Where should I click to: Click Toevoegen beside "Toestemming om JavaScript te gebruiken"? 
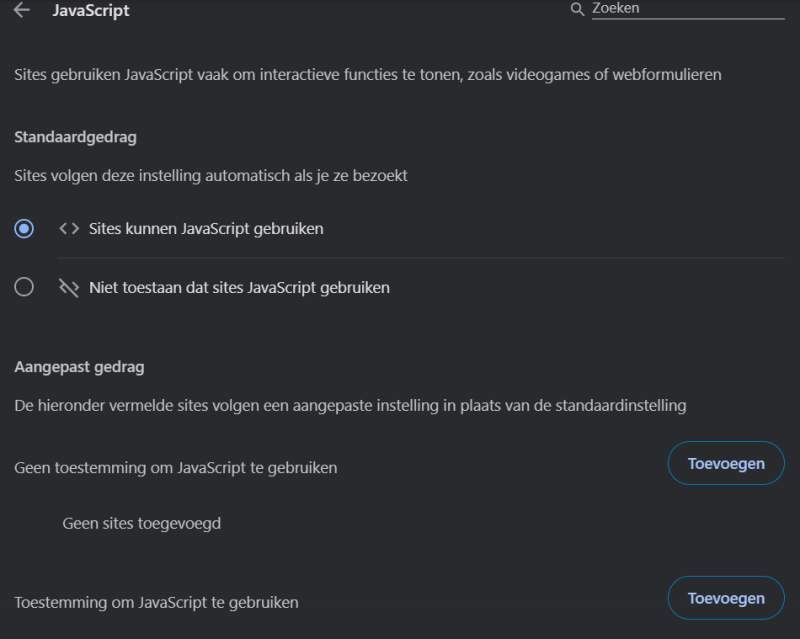tap(726, 598)
